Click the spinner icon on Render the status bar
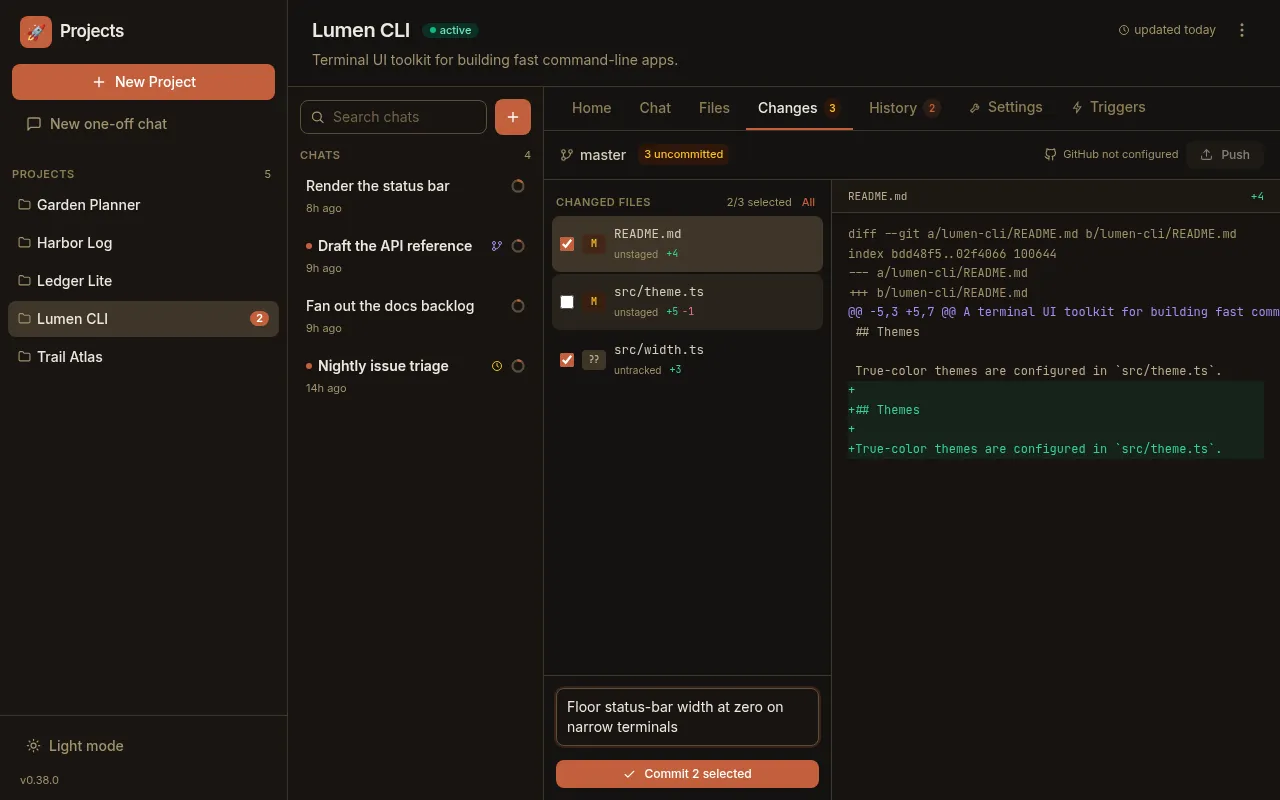Viewport: 1280px width, 800px height. pyautogui.click(x=518, y=186)
